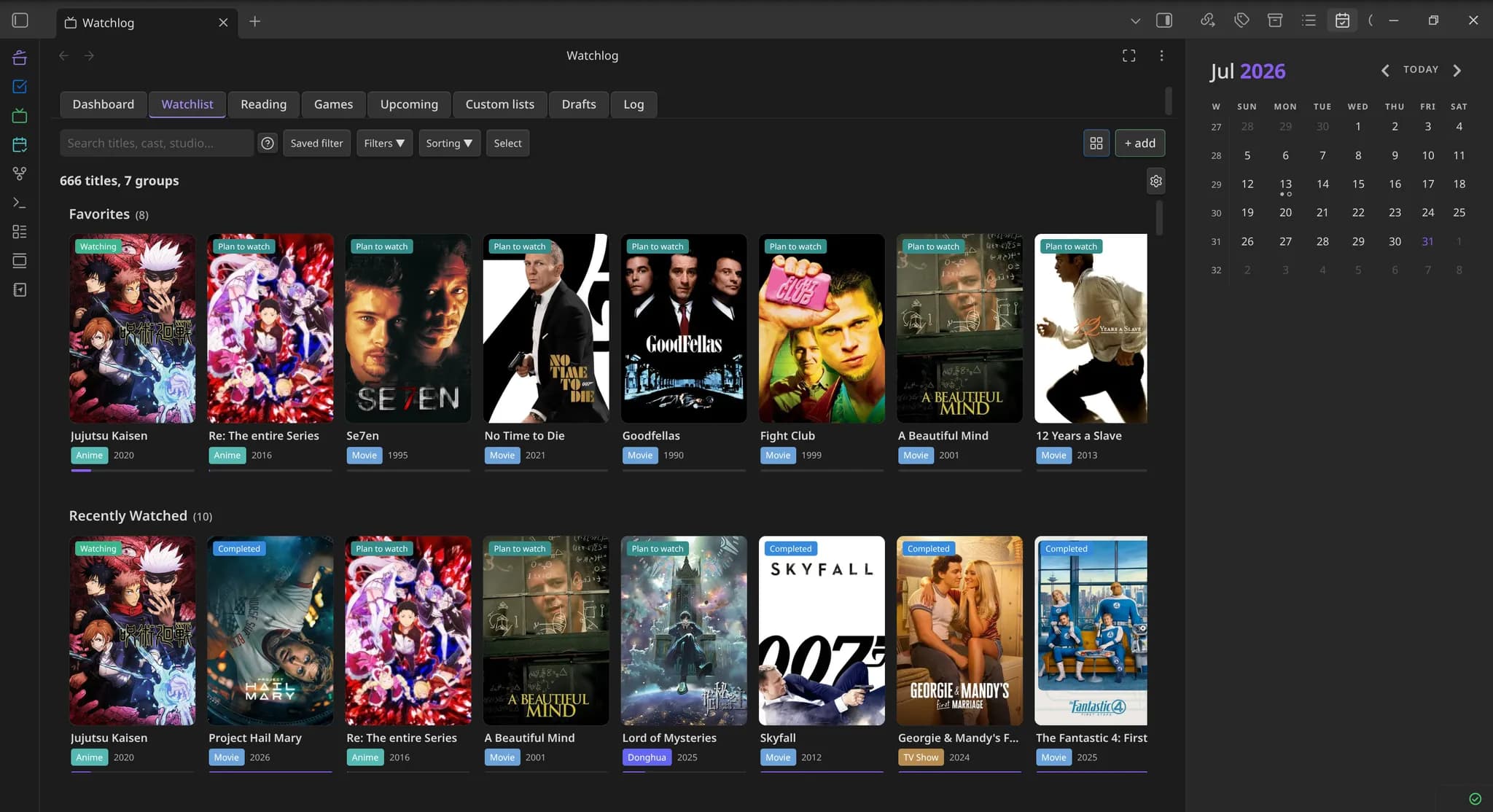This screenshot has width=1493, height=812.
Task: Open the Se7en poster thumbnail
Action: 408,328
